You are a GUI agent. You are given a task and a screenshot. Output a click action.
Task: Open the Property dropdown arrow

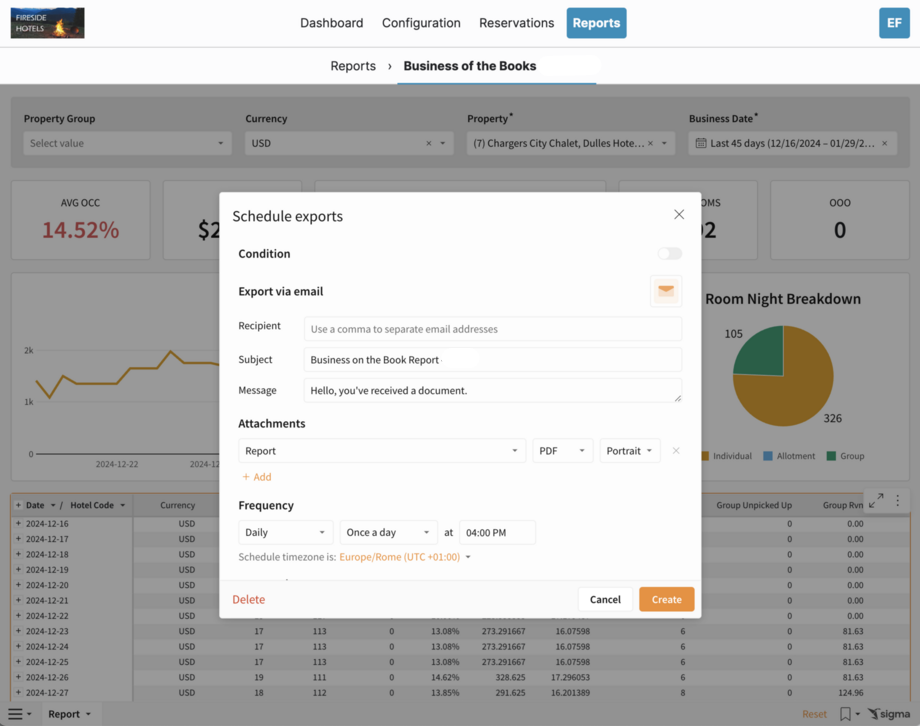664,143
